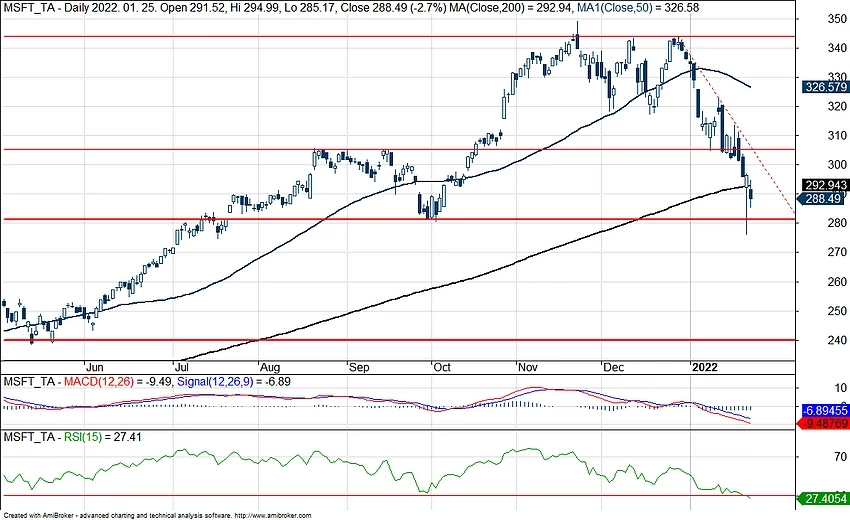Image resolution: width=850 pixels, height=520 pixels.
Task: Click the 310 price axis label
Action: click(x=837, y=136)
